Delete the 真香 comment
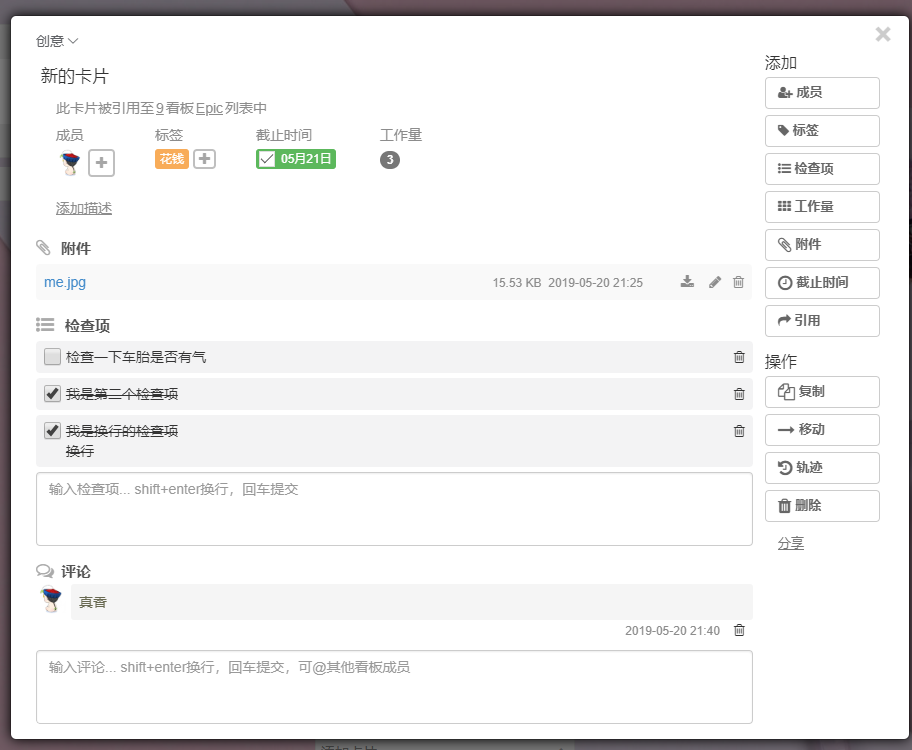This screenshot has width=912, height=750. [739, 630]
